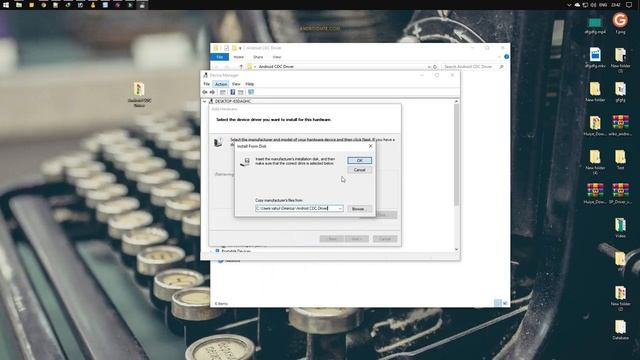Switch Explorer to details view icon
Image resolution: width=640 pixels, height=360 pixels.
pos(498,303)
